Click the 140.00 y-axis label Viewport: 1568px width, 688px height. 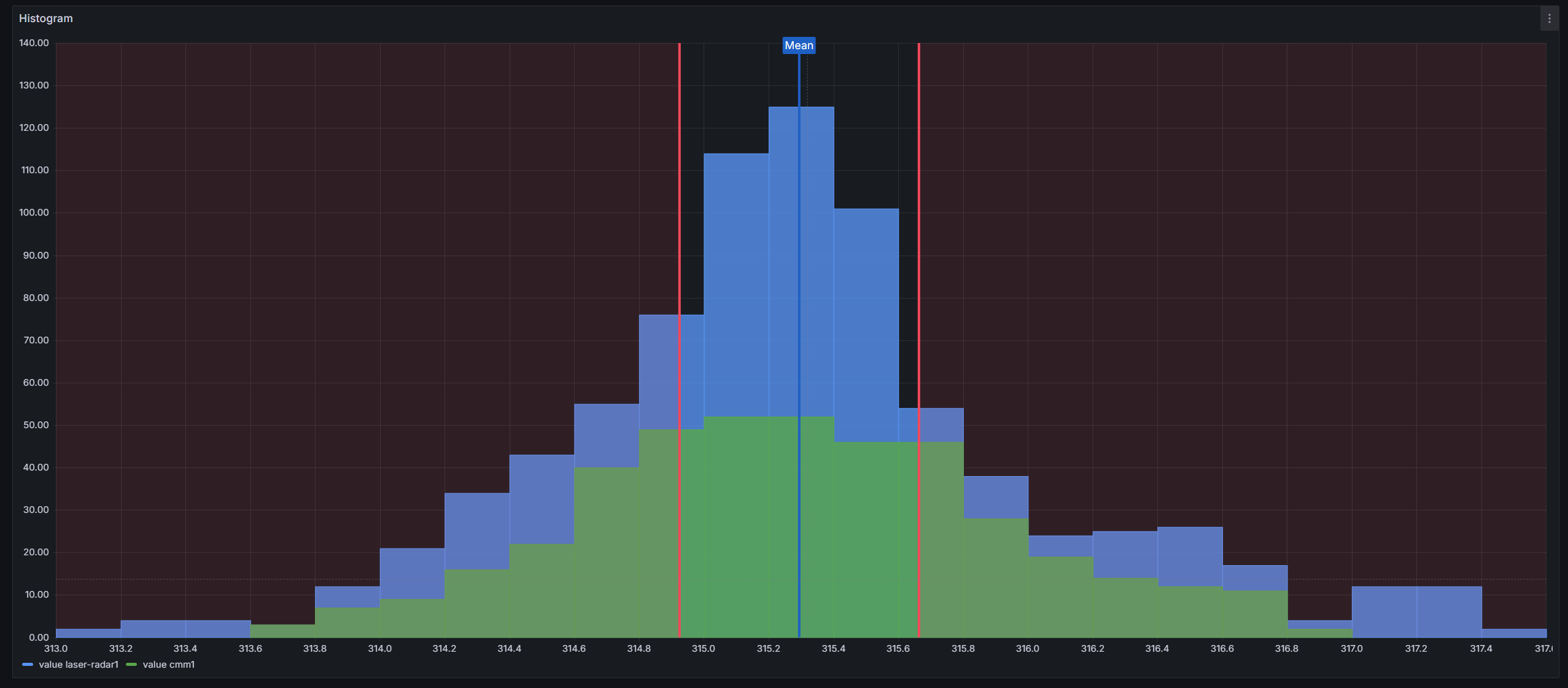(34, 43)
